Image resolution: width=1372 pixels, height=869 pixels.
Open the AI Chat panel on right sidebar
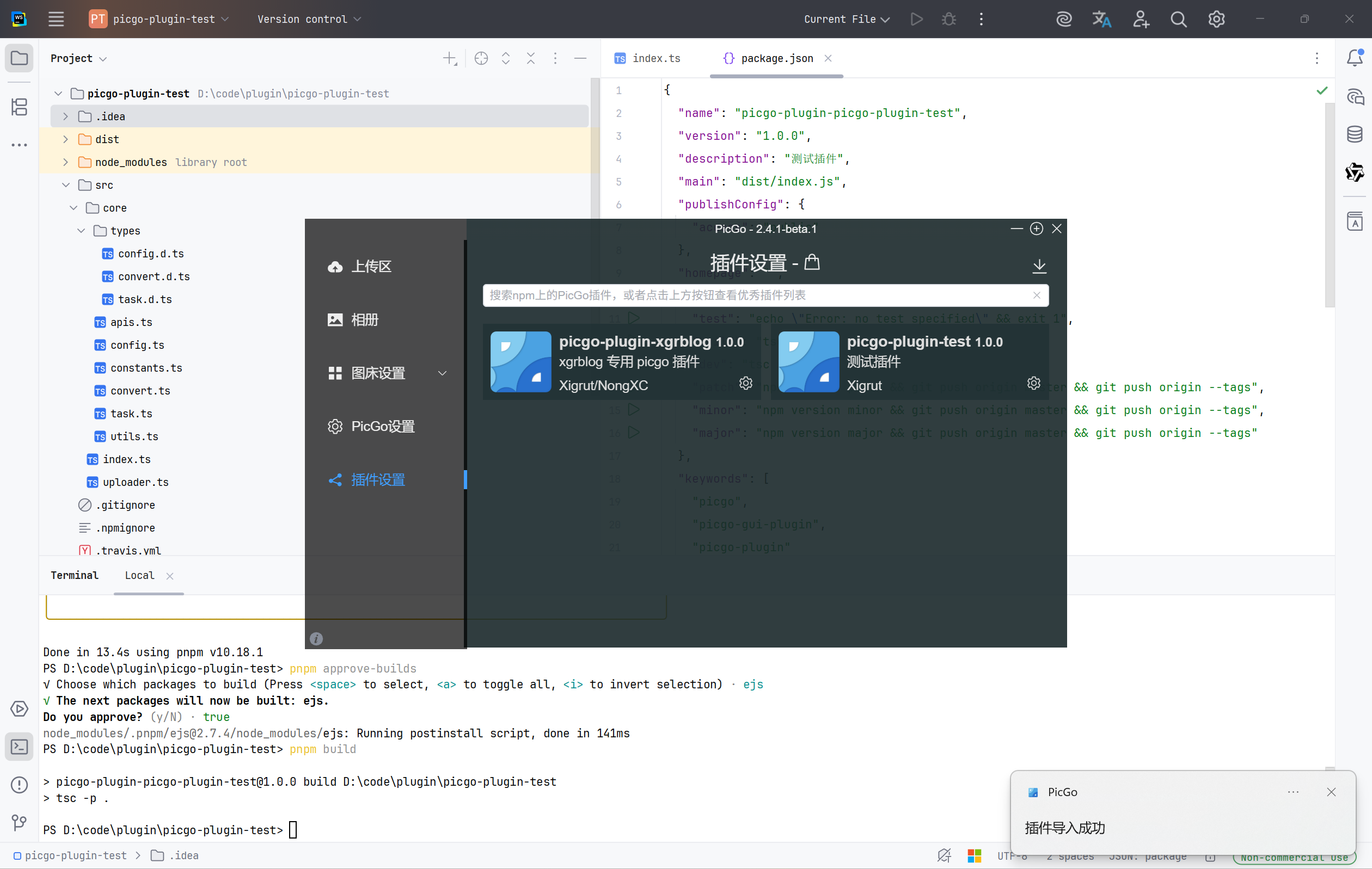[1355, 97]
